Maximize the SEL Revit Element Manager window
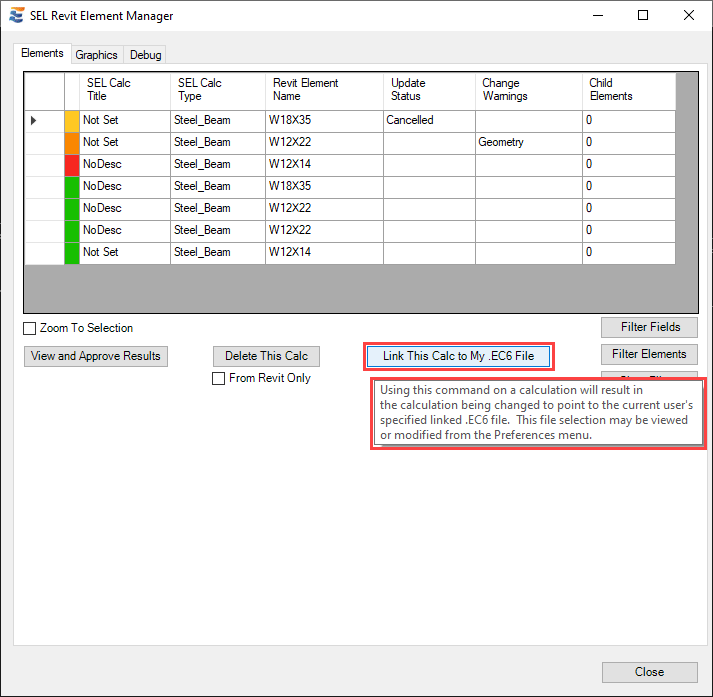The width and height of the screenshot is (713, 697). (643, 16)
